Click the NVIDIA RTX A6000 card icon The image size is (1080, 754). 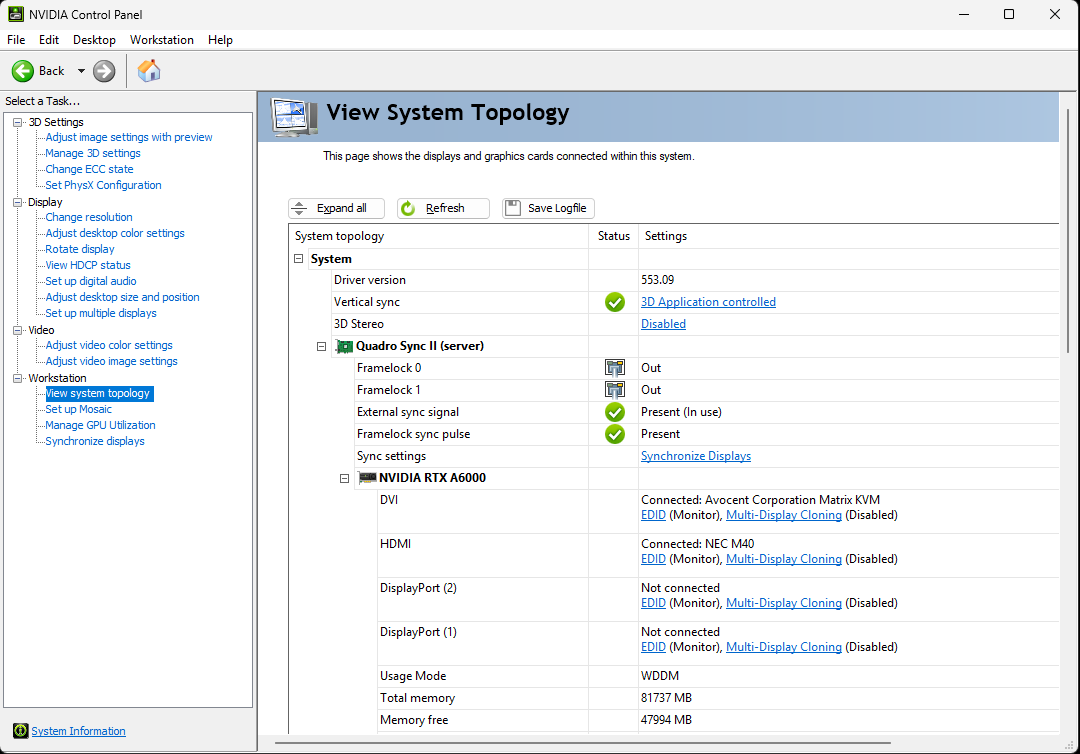click(x=367, y=478)
